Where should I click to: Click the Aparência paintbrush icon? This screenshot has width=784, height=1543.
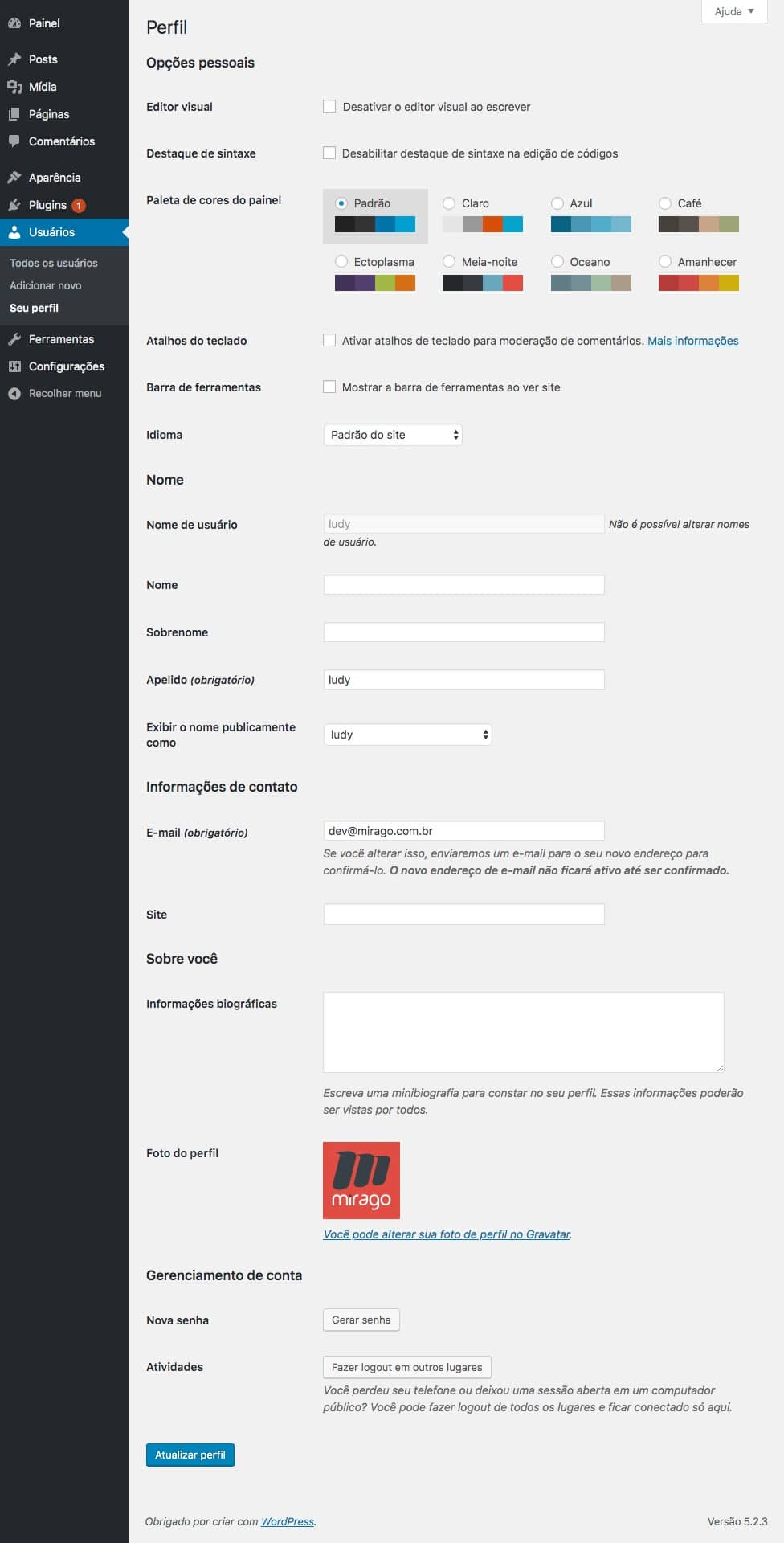[14, 178]
